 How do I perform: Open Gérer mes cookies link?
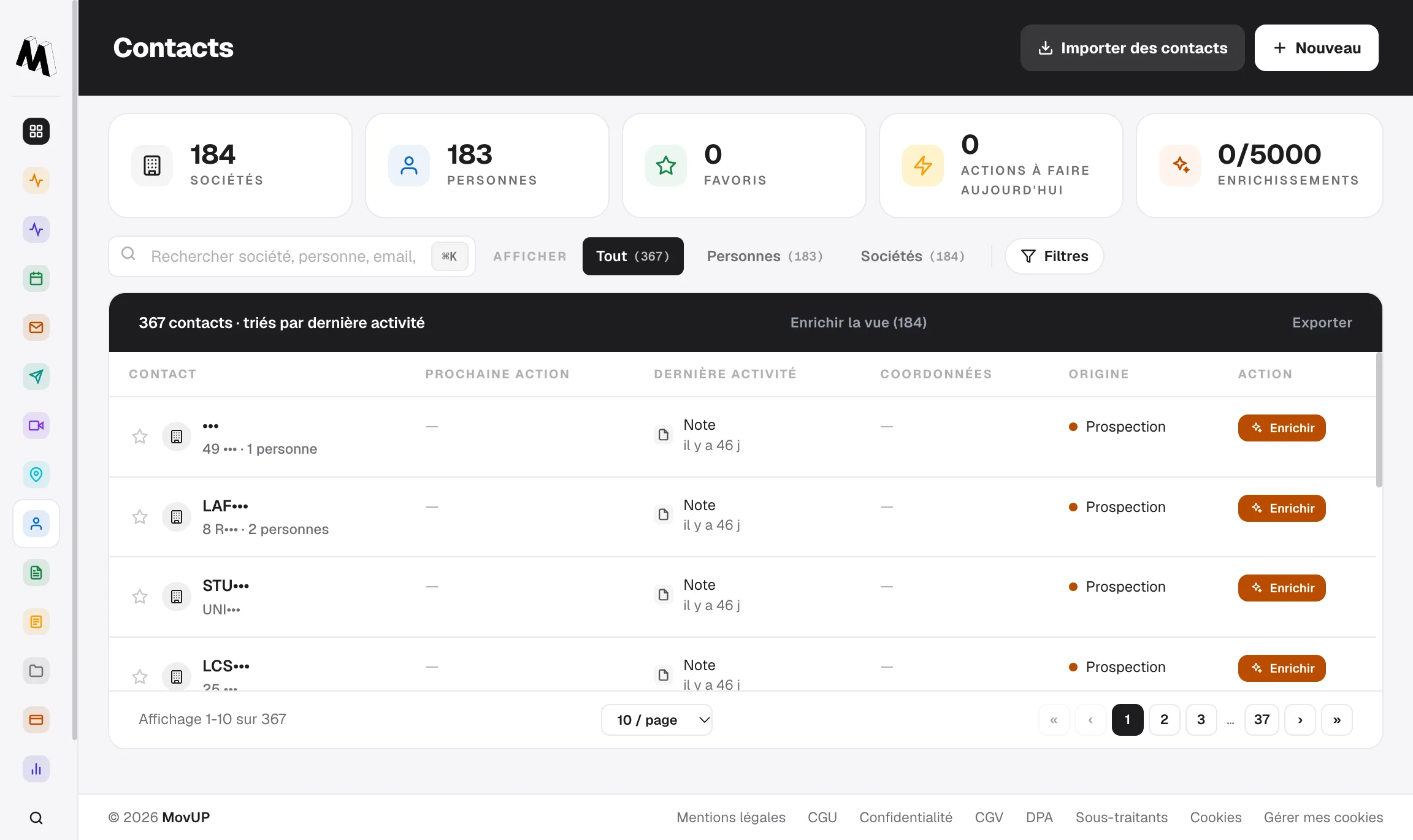pyautogui.click(x=1323, y=817)
